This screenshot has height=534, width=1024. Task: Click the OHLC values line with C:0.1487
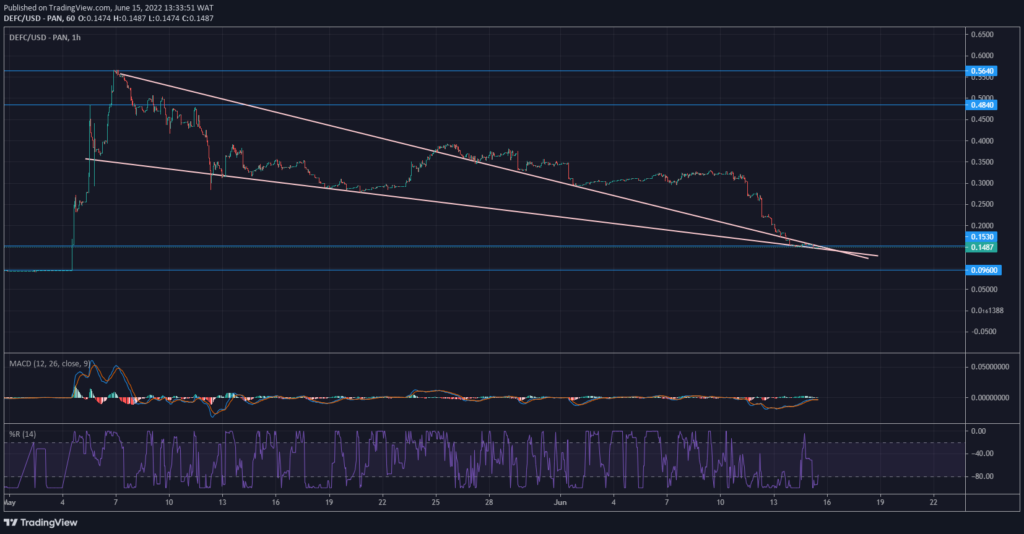[x=108, y=18]
